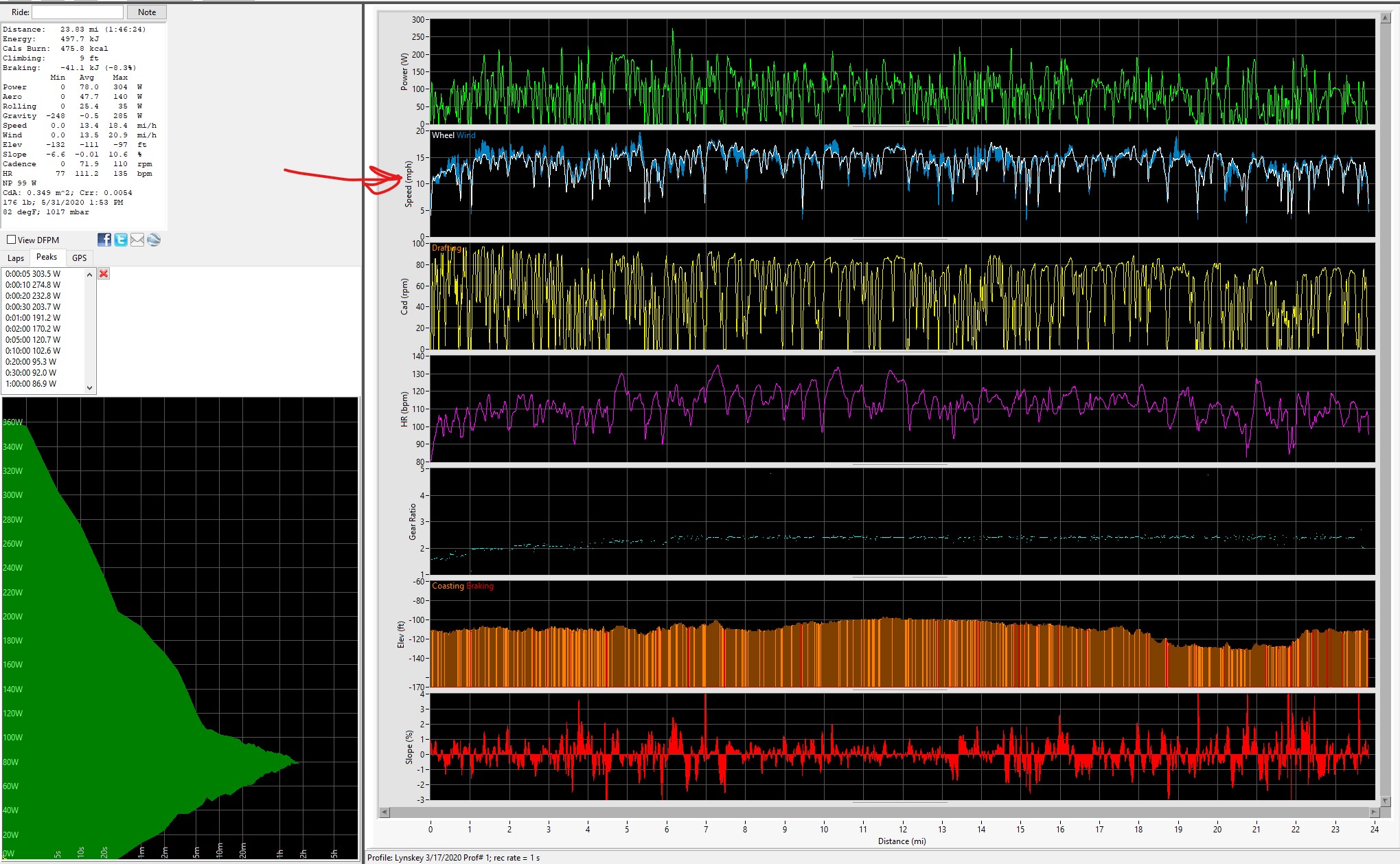
Task: Focus the Ride name input field
Action: [x=78, y=12]
